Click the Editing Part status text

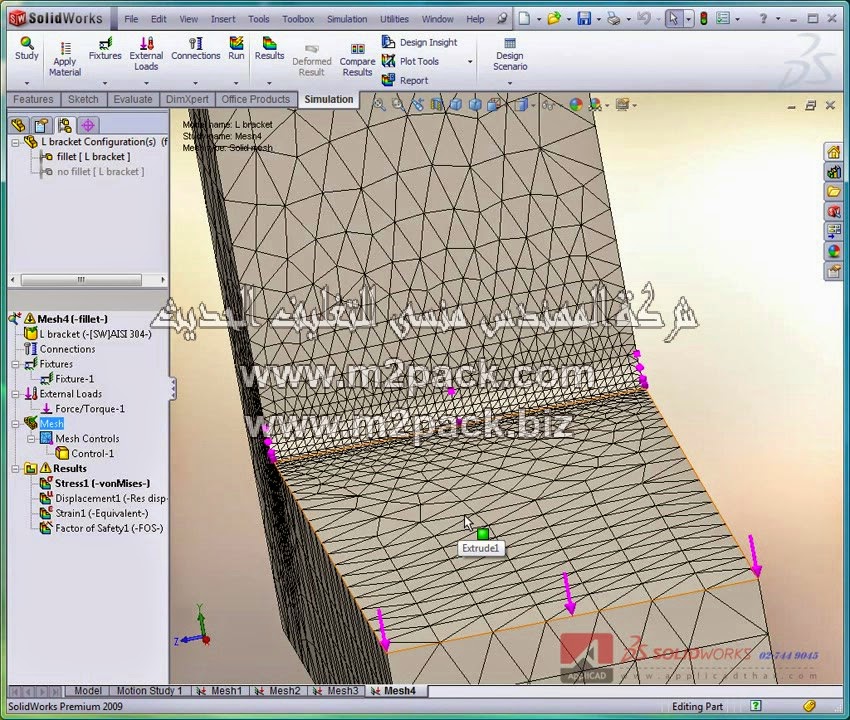tap(697, 706)
